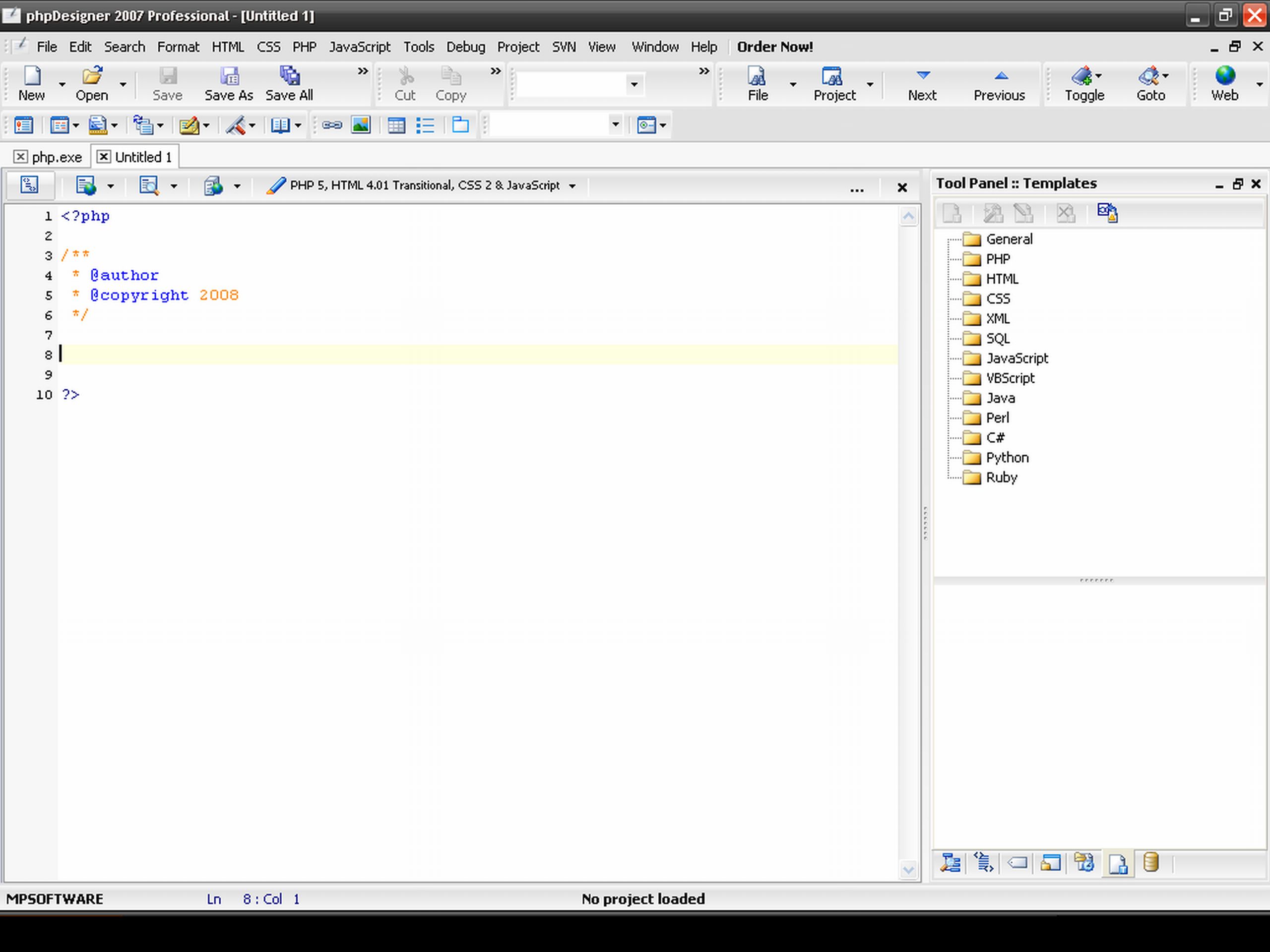
Task: Click the Insert Hyperlink icon
Action: coord(333,124)
